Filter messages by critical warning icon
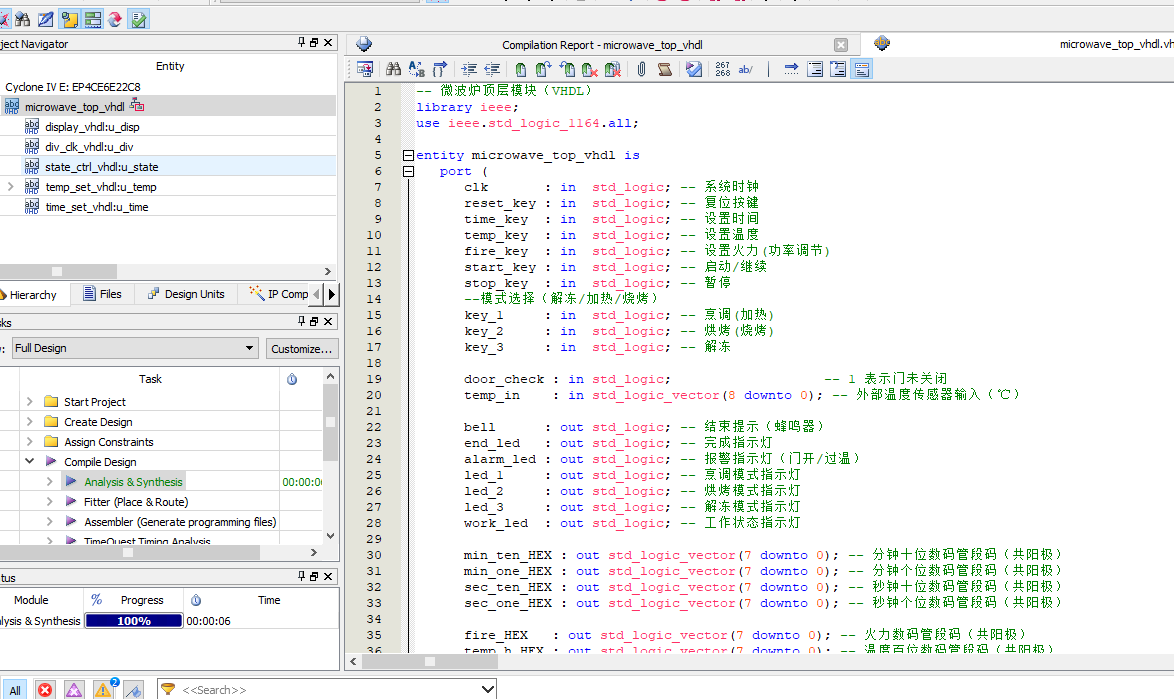1174x699 pixels. 74,690
